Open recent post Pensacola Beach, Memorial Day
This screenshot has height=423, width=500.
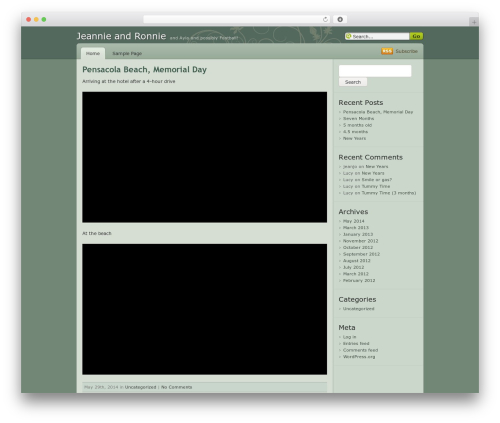click(378, 112)
